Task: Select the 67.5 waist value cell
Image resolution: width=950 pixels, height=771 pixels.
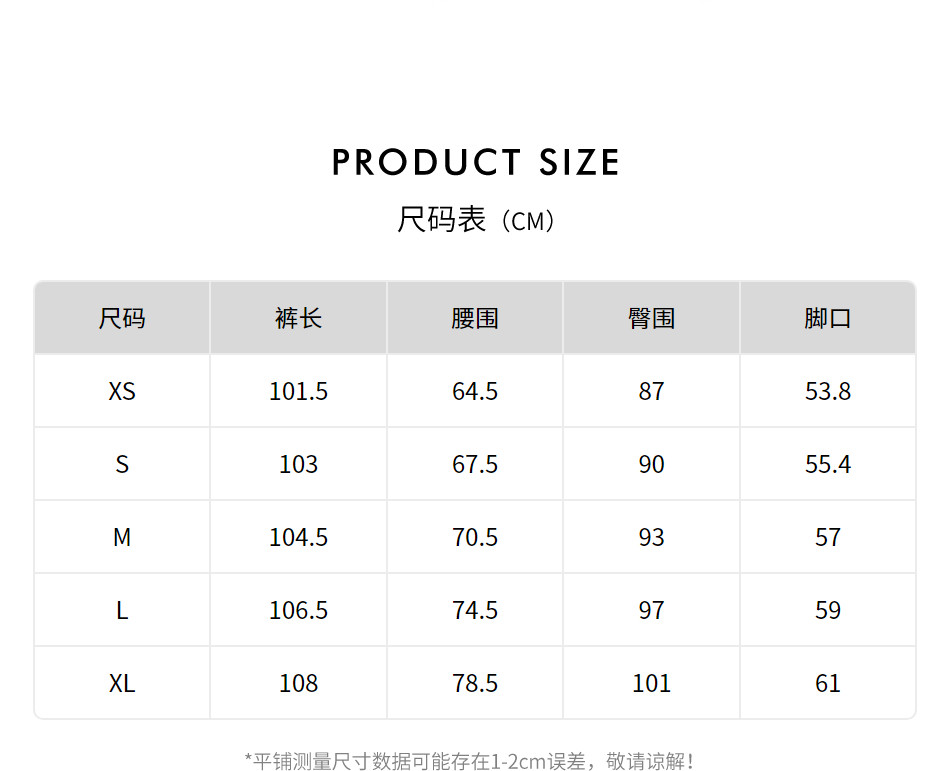Action: [x=475, y=464]
